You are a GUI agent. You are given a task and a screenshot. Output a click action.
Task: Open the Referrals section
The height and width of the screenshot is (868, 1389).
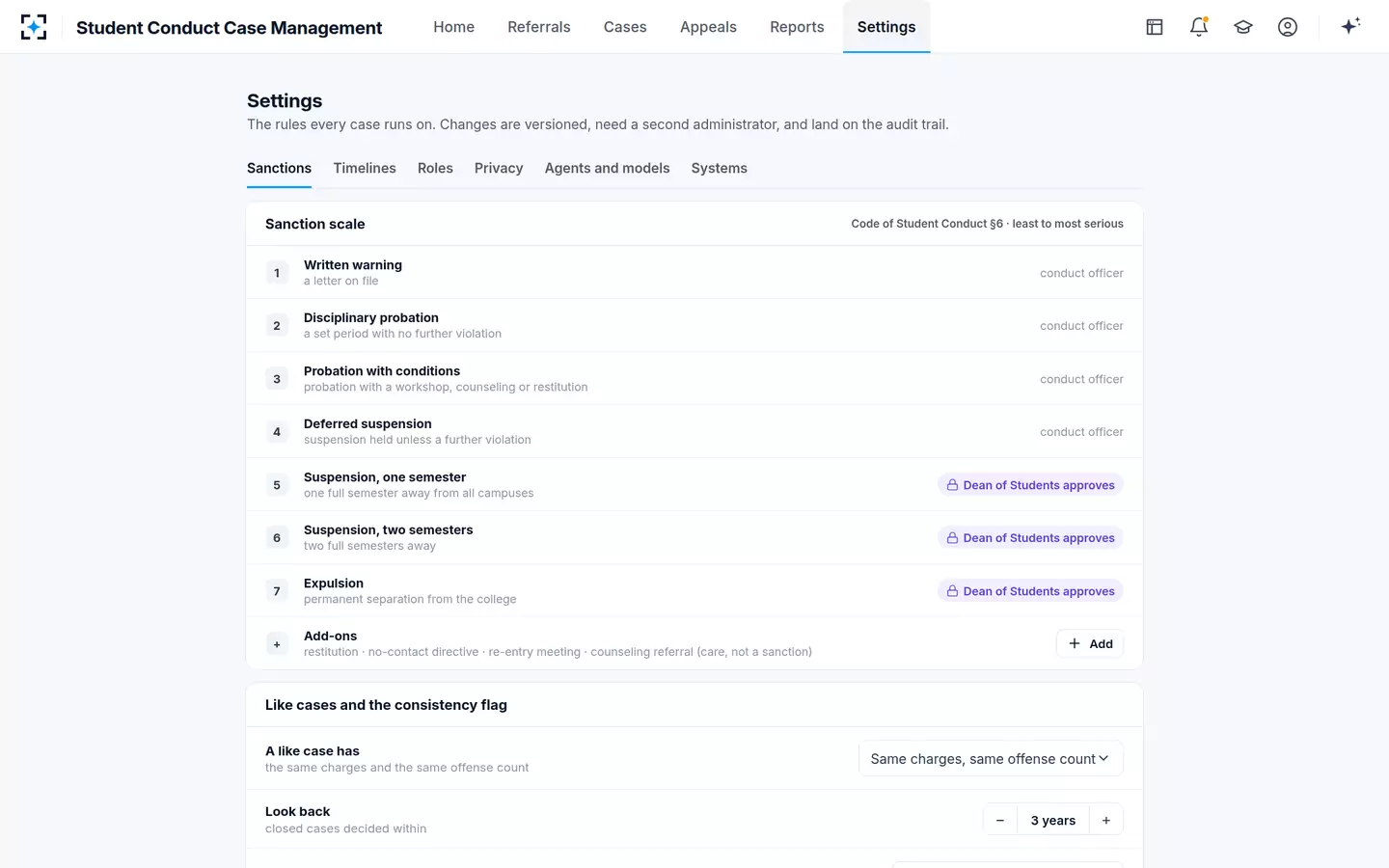[539, 27]
